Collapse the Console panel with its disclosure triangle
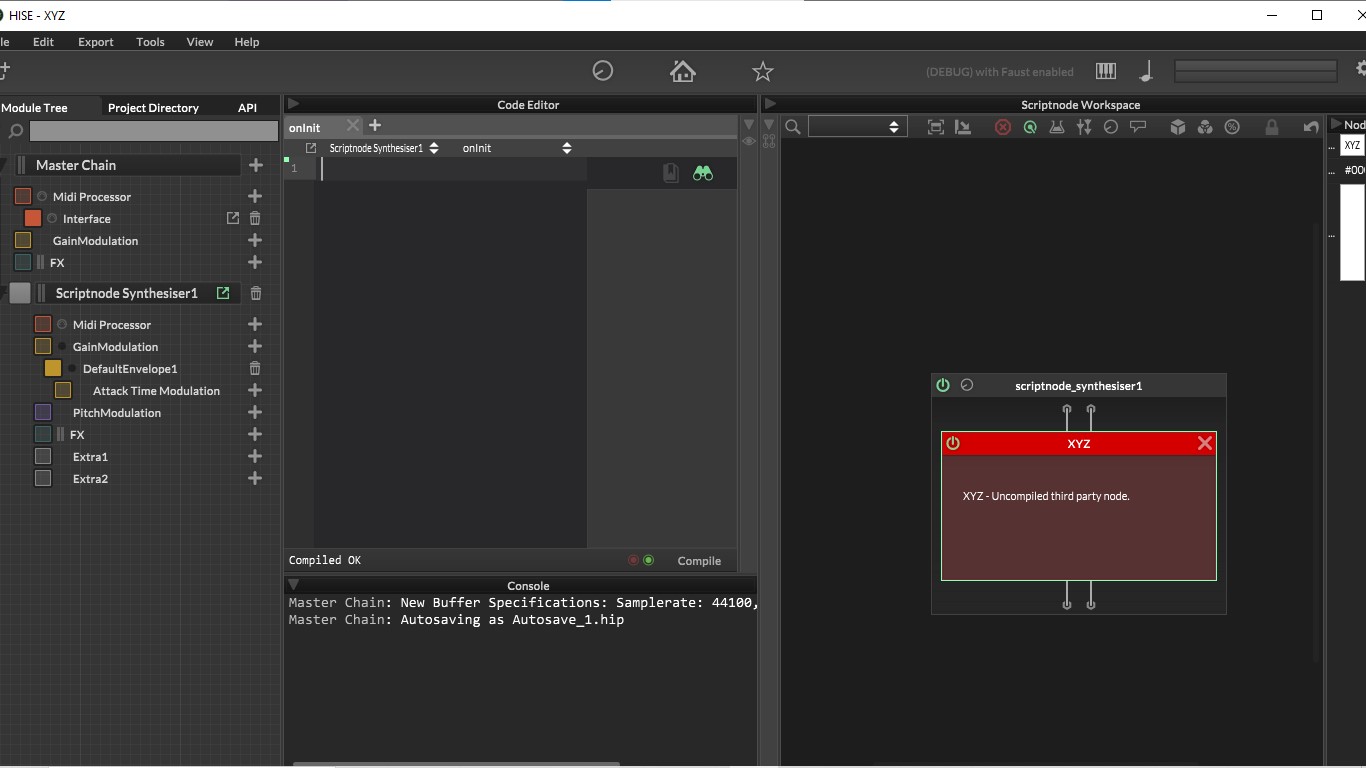This screenshot has height=768, width=1366. coord(293,585)
